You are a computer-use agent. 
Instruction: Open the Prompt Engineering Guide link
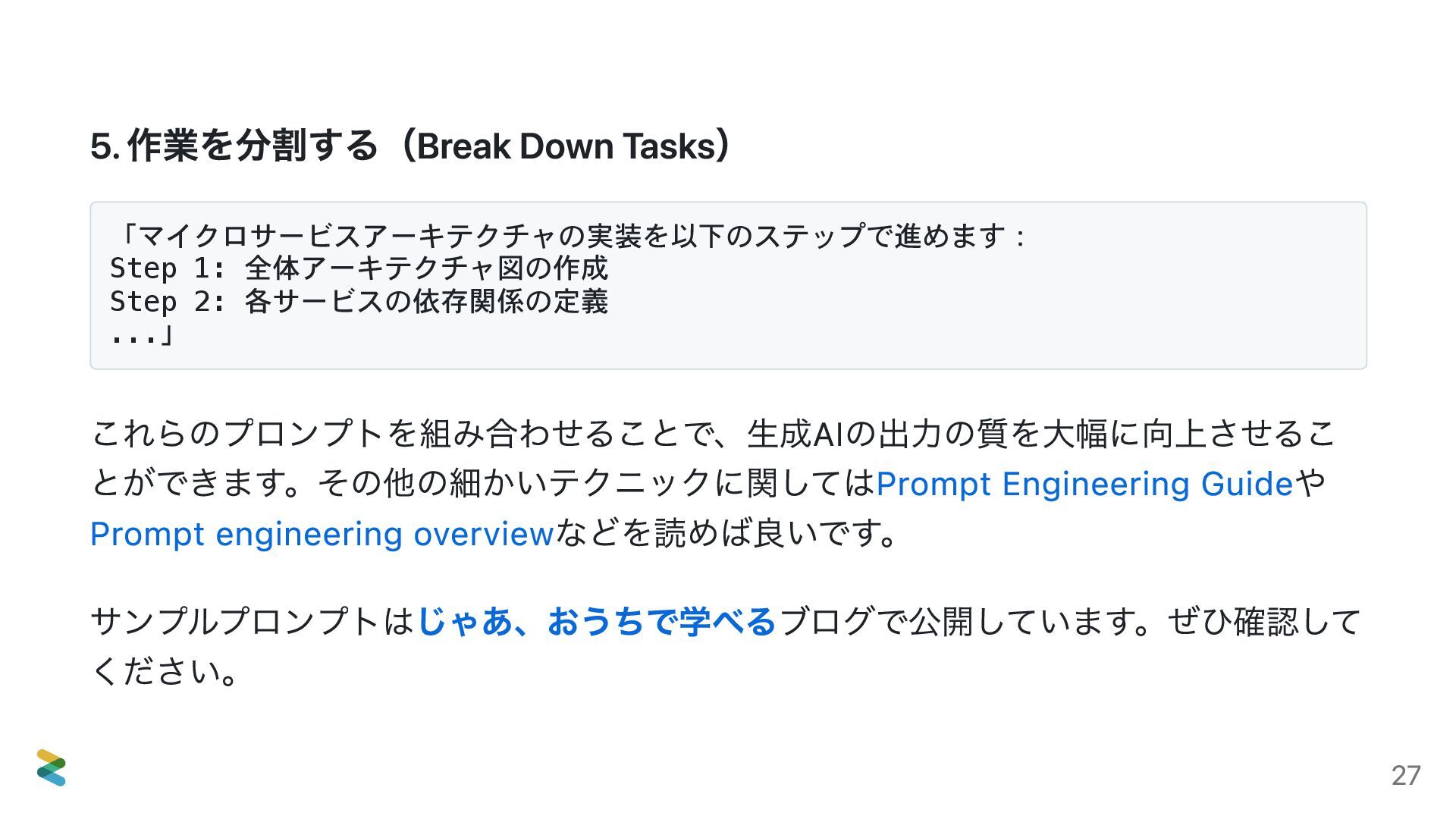(x=1084, y=484)
